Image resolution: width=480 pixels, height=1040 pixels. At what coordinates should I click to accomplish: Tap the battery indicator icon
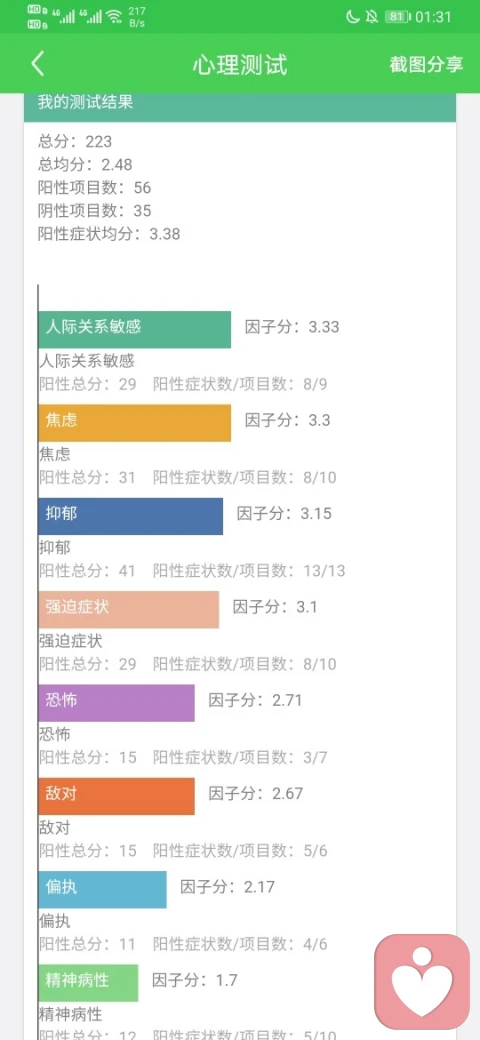396,17
